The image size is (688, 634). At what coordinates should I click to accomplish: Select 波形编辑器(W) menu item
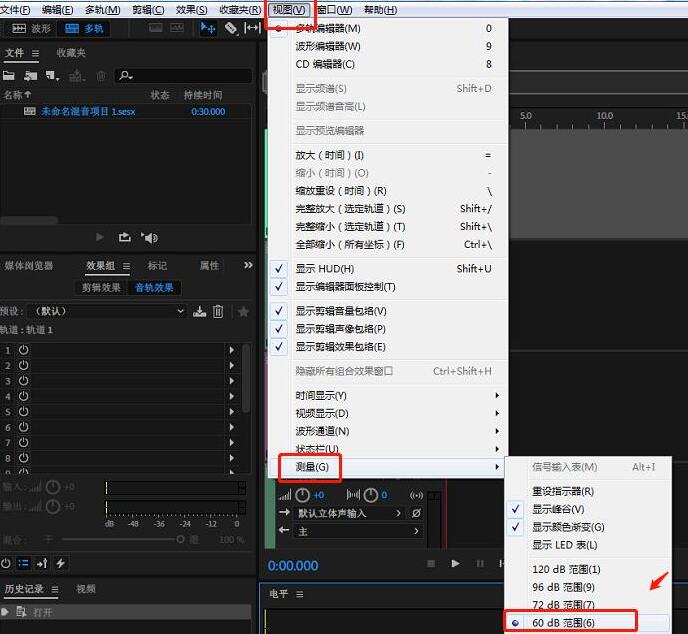click(x=388, y=46)
